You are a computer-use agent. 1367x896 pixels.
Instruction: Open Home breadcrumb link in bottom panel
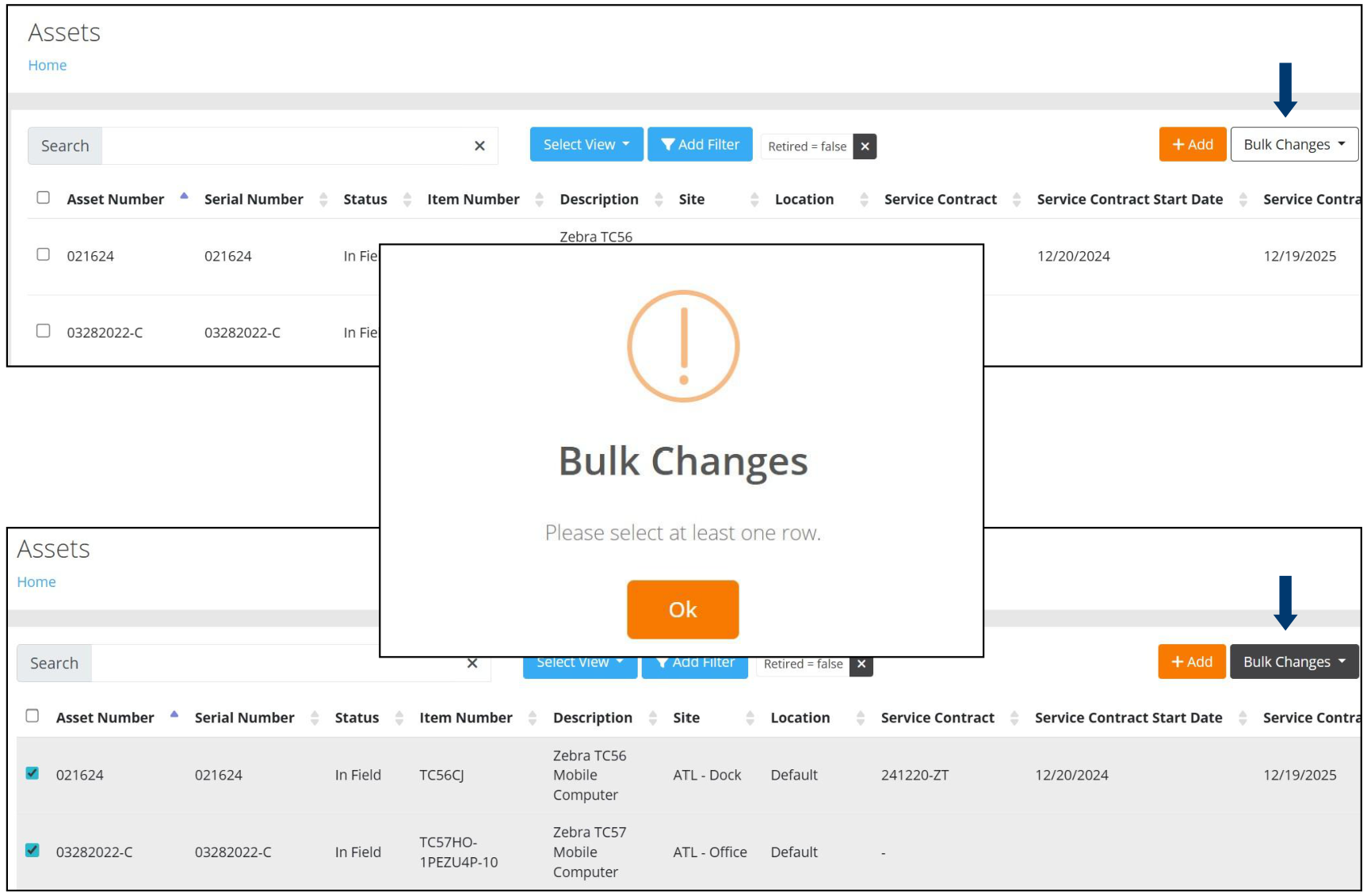36,581
